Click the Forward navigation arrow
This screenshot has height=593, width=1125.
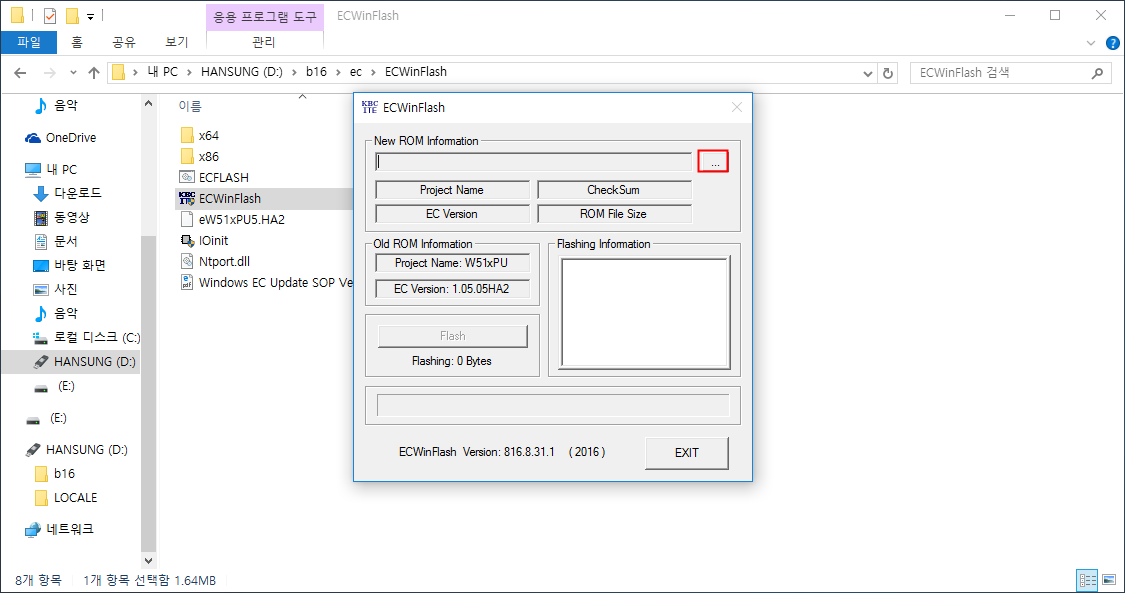coord(50,72)
